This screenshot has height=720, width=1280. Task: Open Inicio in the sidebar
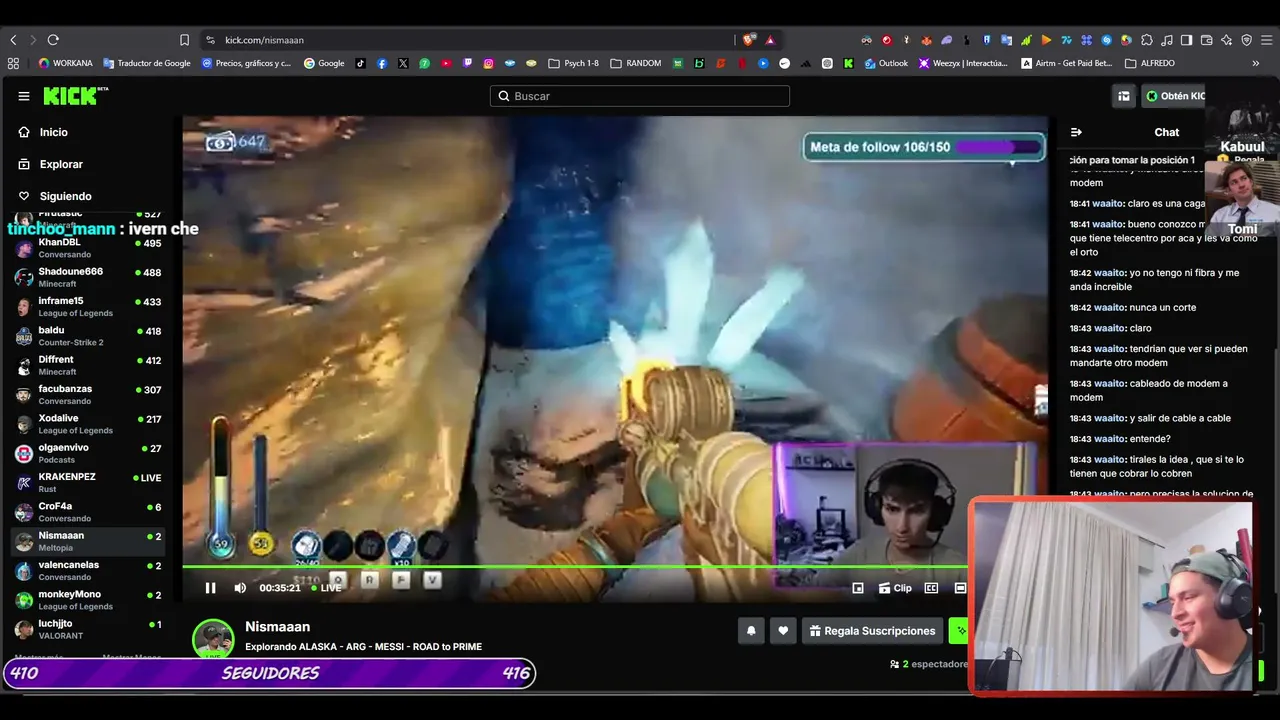43,132
